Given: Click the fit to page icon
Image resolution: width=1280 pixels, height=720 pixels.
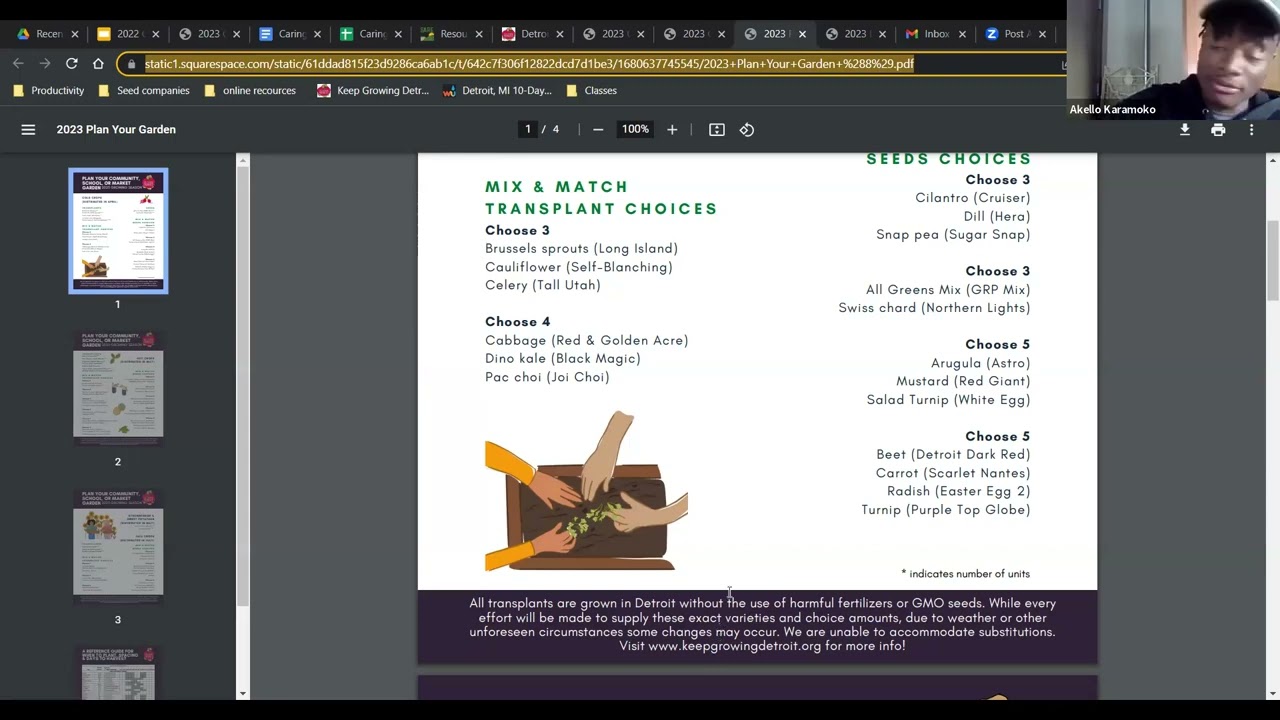Looking at the screenshot, I should click(x=717, y=129).
